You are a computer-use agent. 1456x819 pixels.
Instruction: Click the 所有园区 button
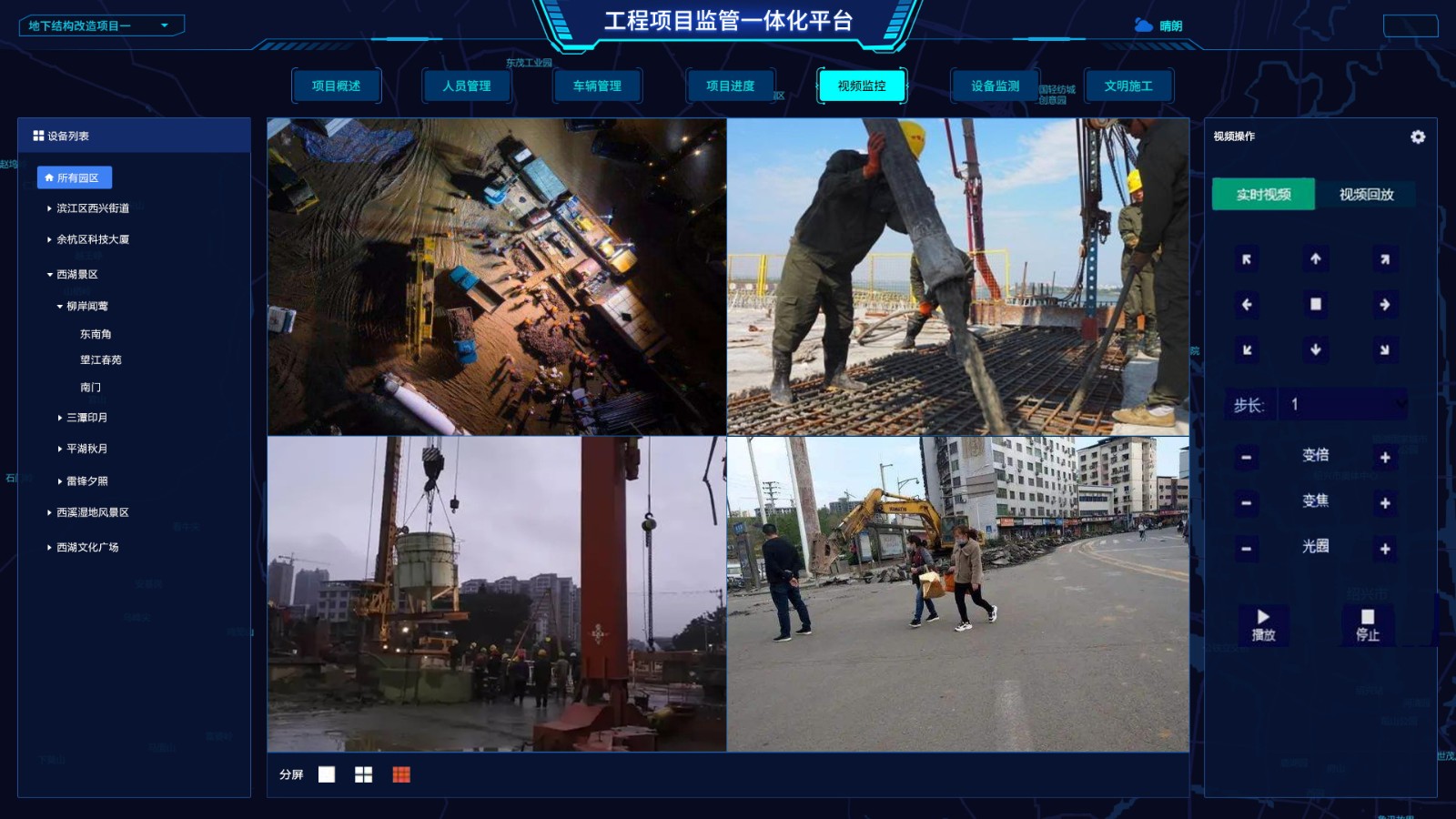pyautogui.click(x=75, y=177)
